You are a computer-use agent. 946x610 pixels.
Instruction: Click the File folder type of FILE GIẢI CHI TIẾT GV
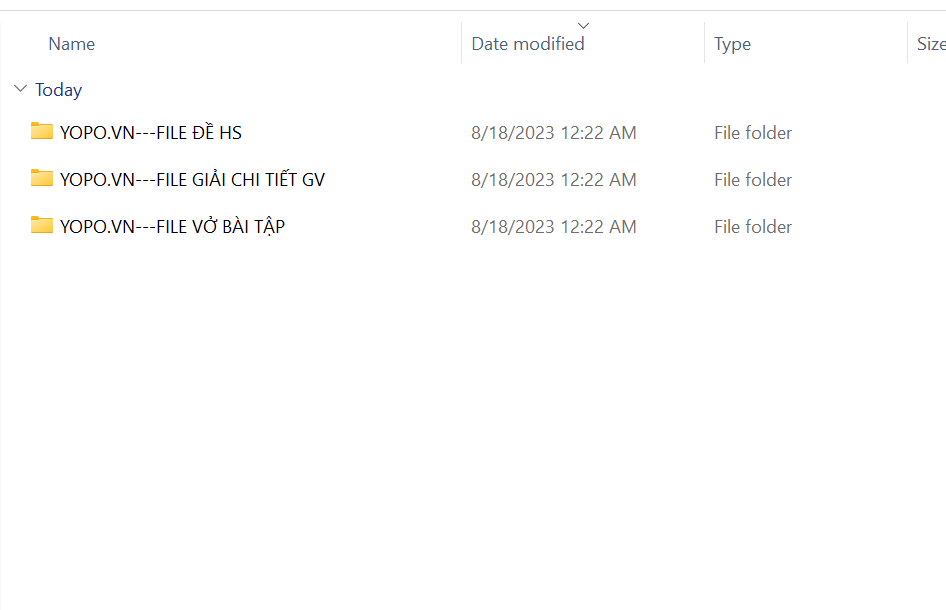[x=752, y=180]
